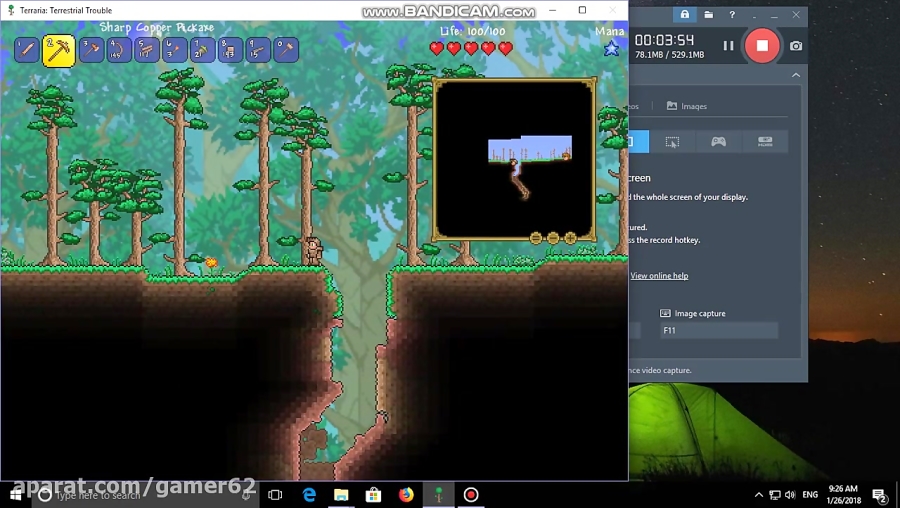
Task: Open the clock showing 9:26 AM
Action: click(x=843, y=495)
